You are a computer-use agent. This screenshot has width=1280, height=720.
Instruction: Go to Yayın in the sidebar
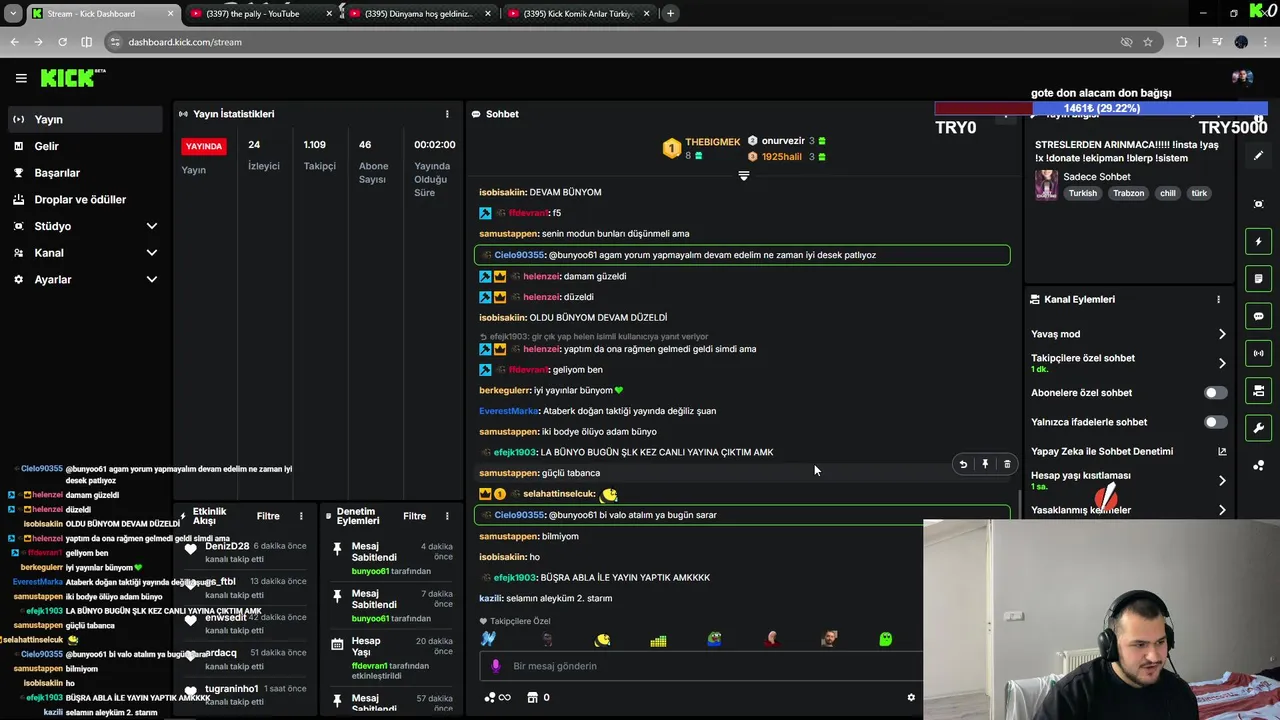(x=85, y=119)
